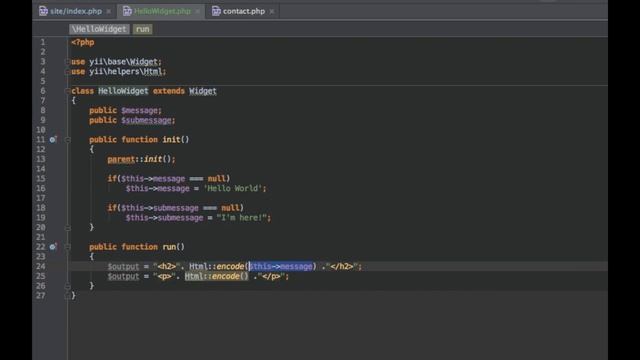
Task: Click the fold end marker at line 26
Action: [67, 286]
